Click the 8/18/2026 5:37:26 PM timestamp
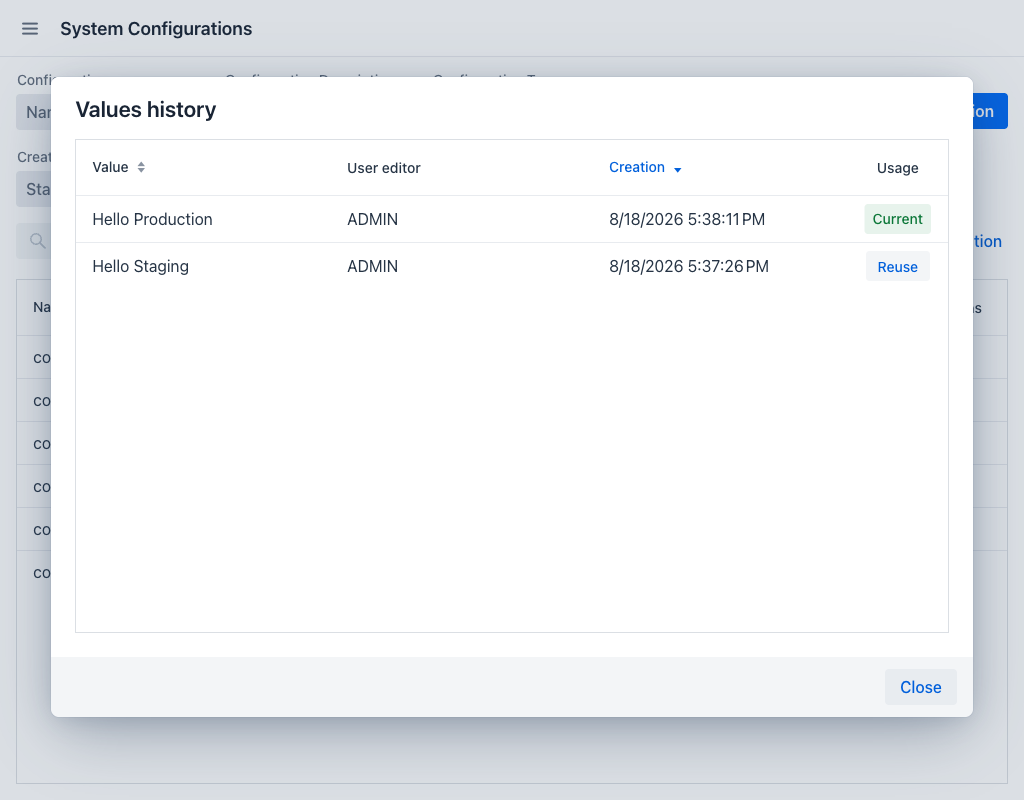Viewport: 1024px width, 800px height. (689, 266)
